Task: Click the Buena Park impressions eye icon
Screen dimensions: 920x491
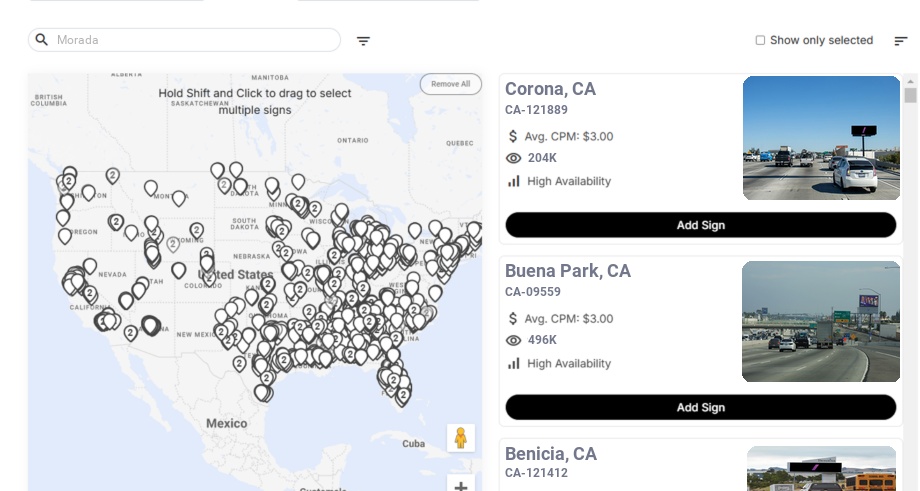Action: [x=514, y=340]
